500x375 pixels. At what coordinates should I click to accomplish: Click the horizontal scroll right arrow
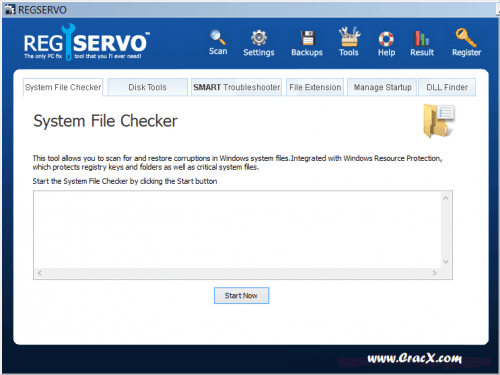click(x=434, y=273)
